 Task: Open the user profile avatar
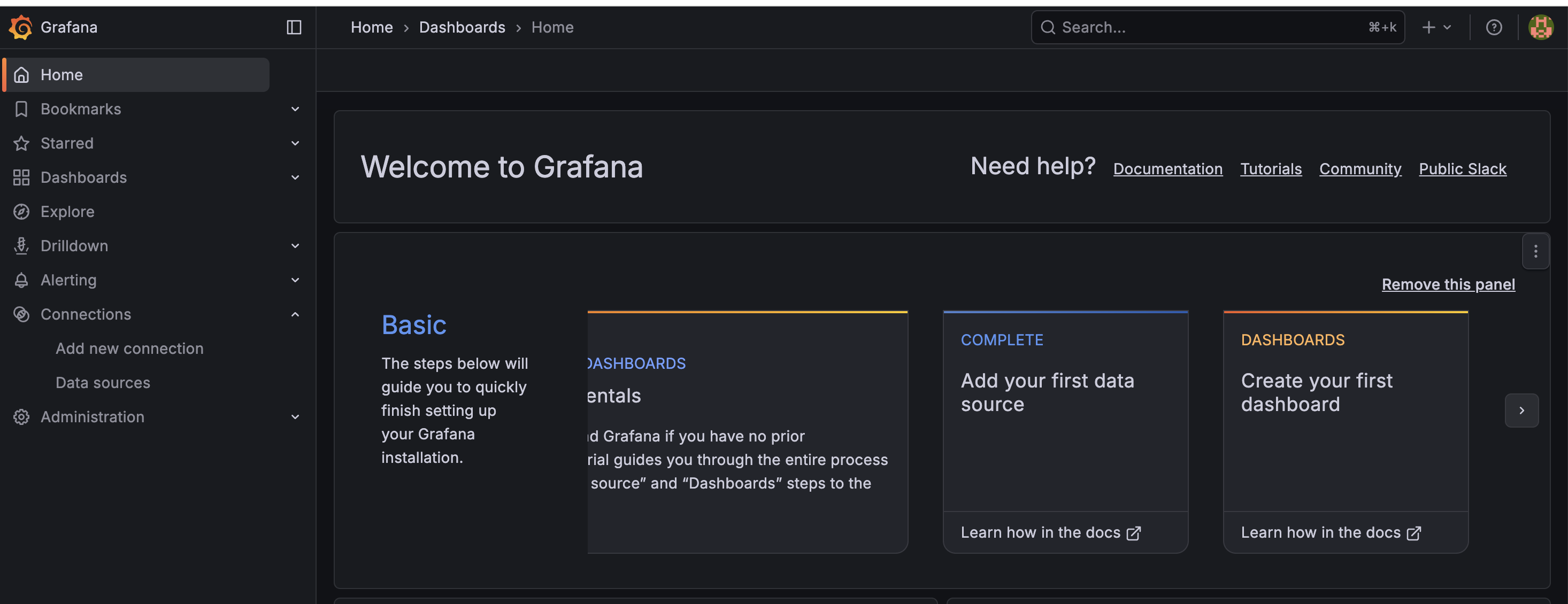1541,27
